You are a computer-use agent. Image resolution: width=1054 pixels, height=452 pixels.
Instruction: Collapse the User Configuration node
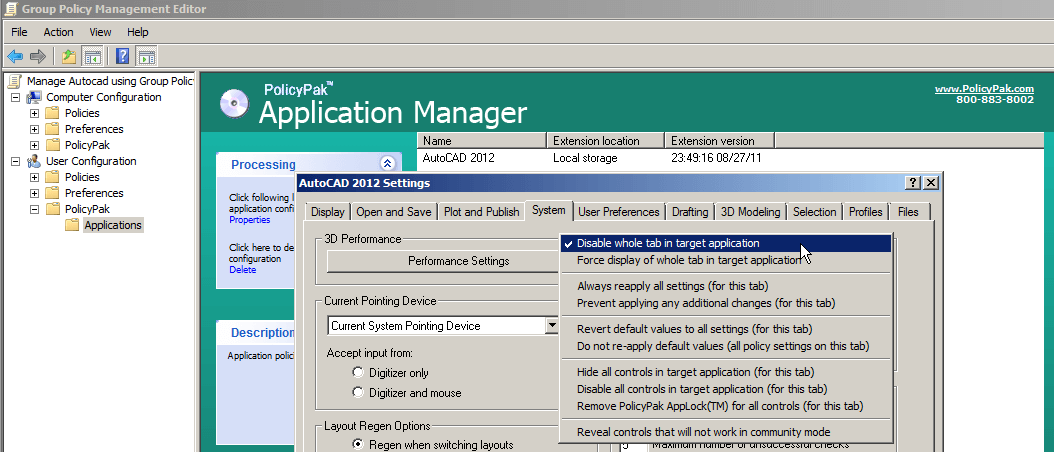point(15,161)
